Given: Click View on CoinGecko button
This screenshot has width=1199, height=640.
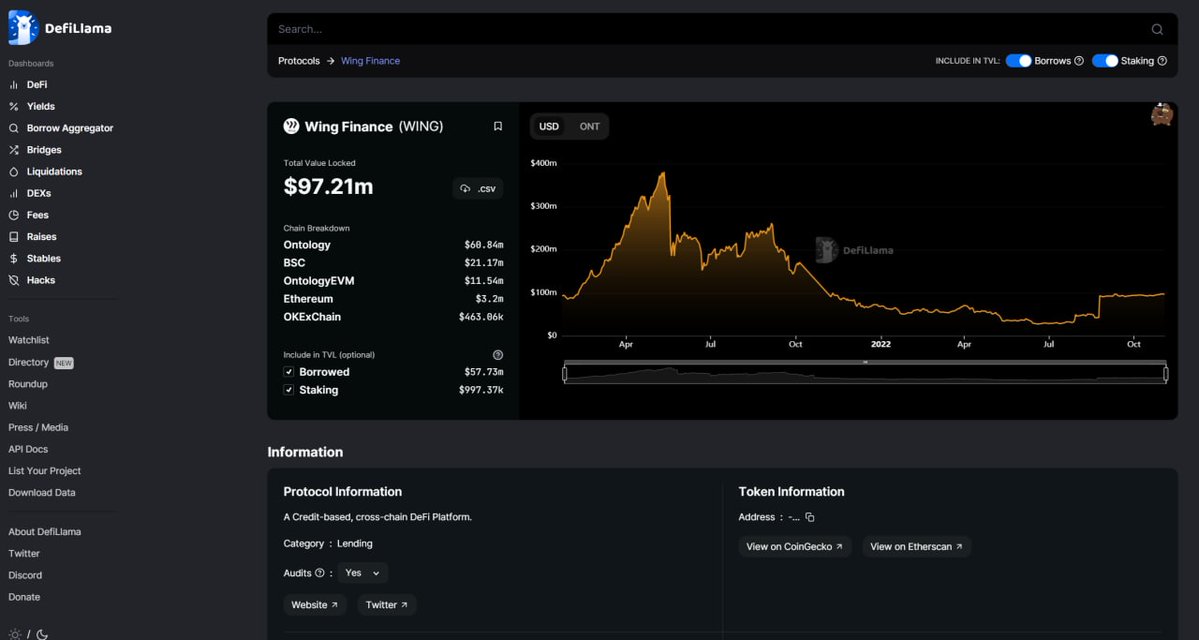Looking at the screenshot, I should 794,546.
